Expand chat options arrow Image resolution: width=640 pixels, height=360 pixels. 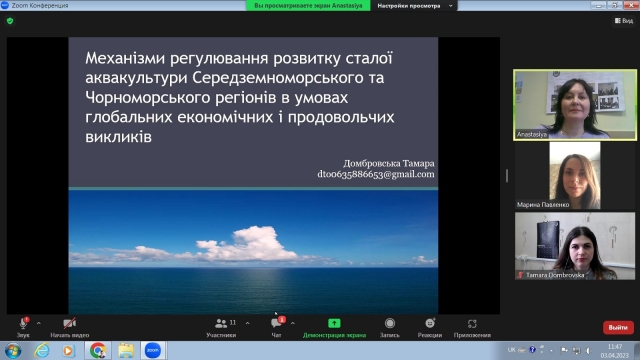(293, 323)
